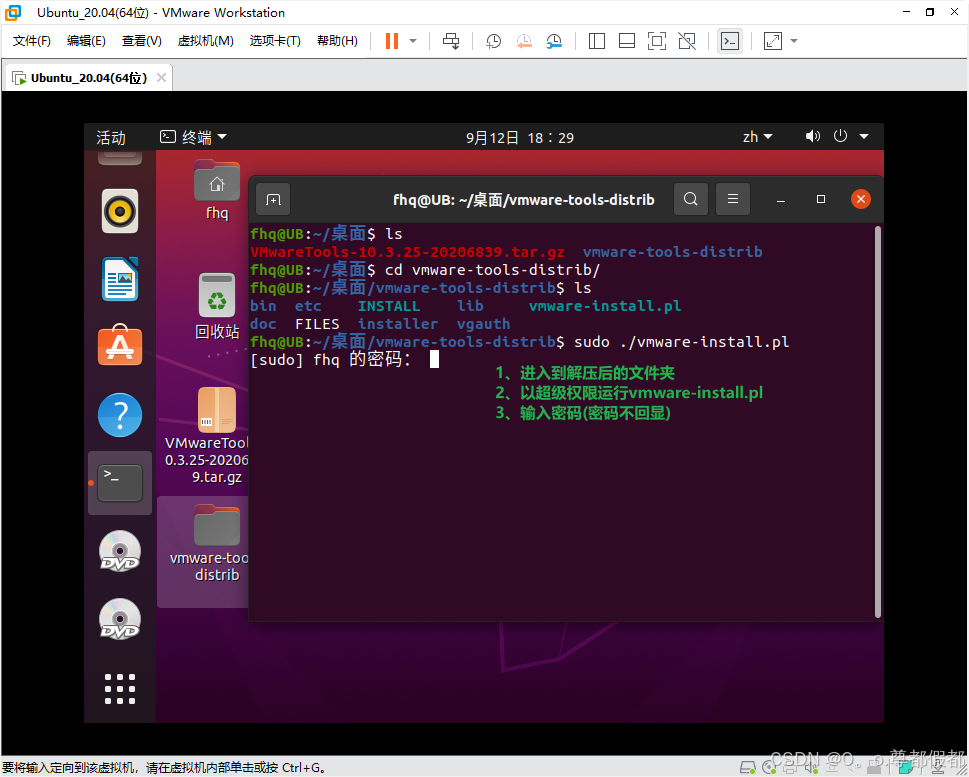Click "doc" in the terminal listing
The image size is (969, 777).
263,324
